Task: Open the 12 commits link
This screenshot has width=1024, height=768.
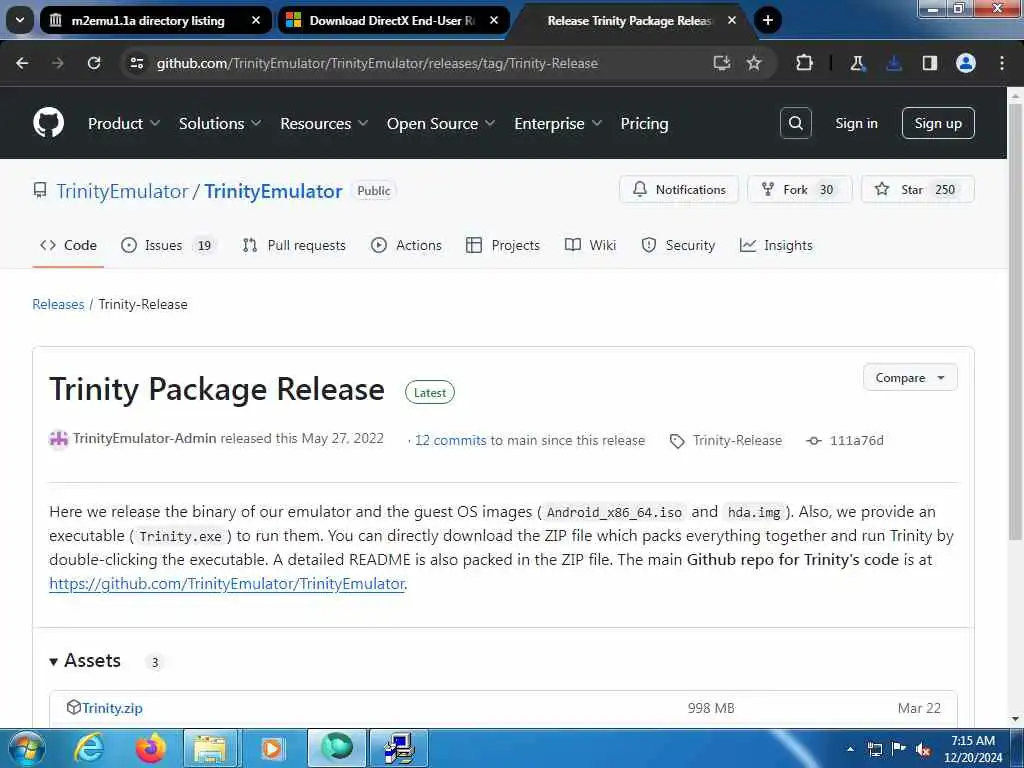Action: (451, 440)
